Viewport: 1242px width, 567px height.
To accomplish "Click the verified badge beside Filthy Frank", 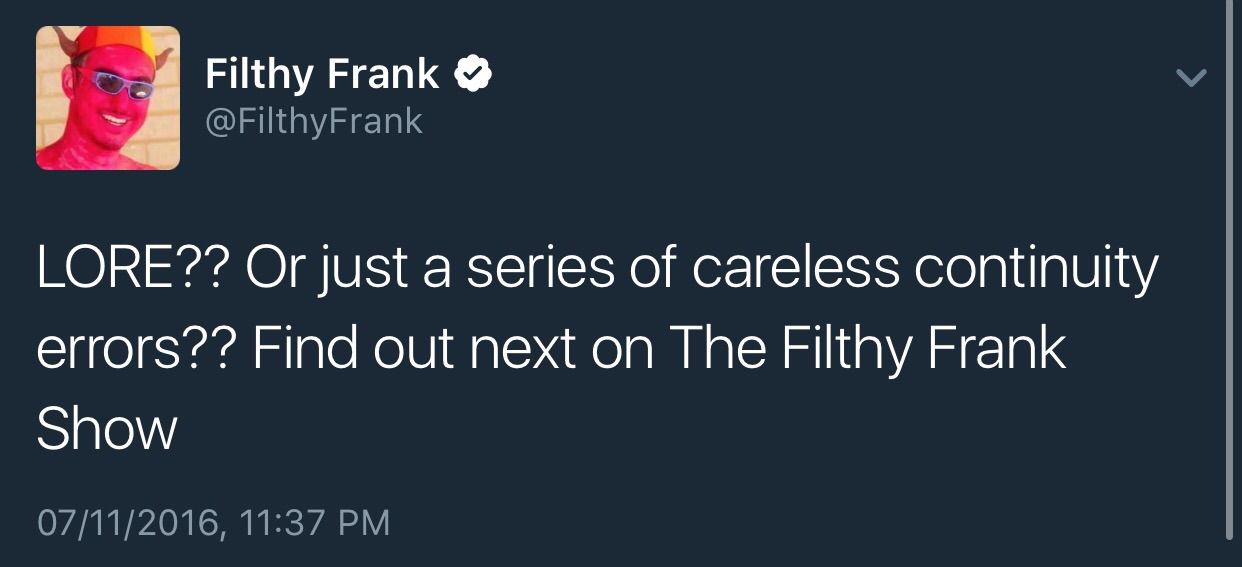I will [x=473, y=75].
